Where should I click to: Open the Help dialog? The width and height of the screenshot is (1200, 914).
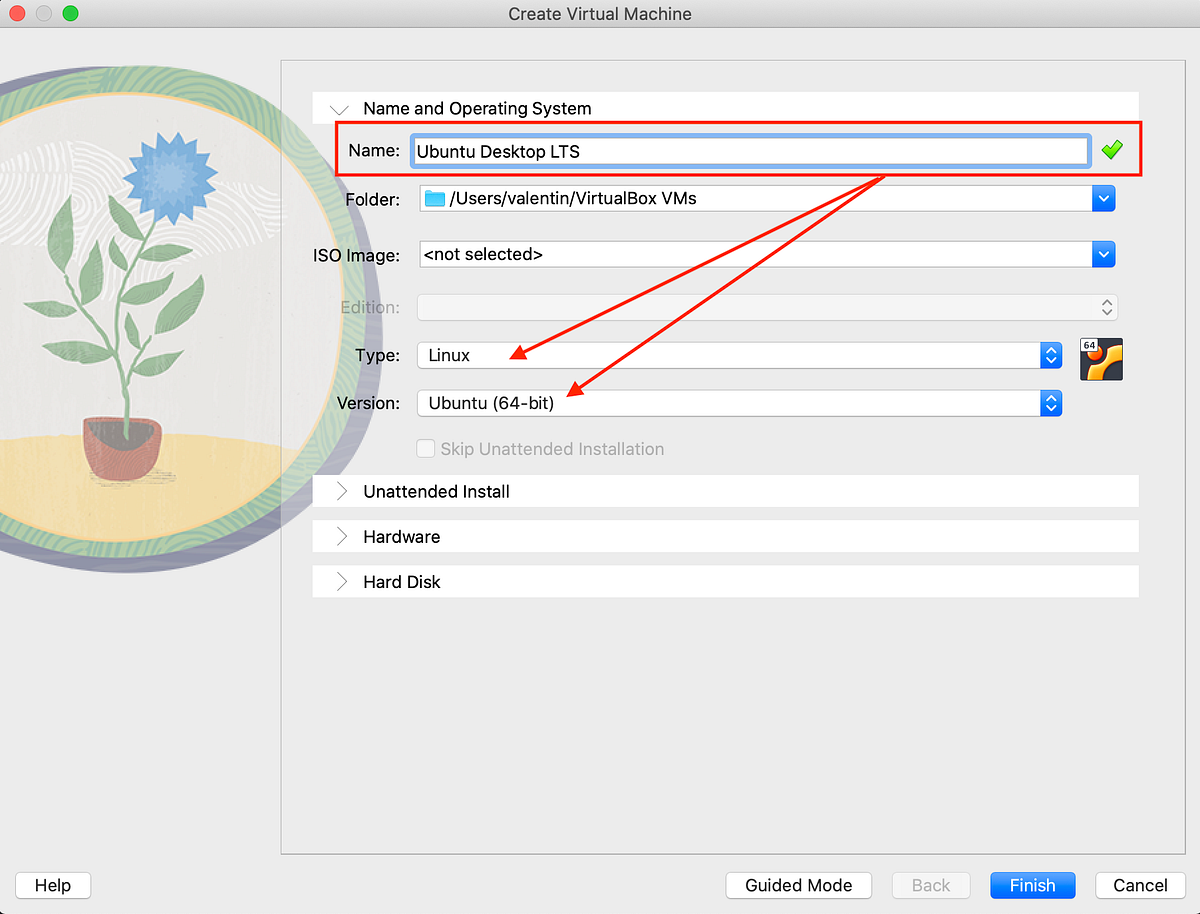[52, 885]
